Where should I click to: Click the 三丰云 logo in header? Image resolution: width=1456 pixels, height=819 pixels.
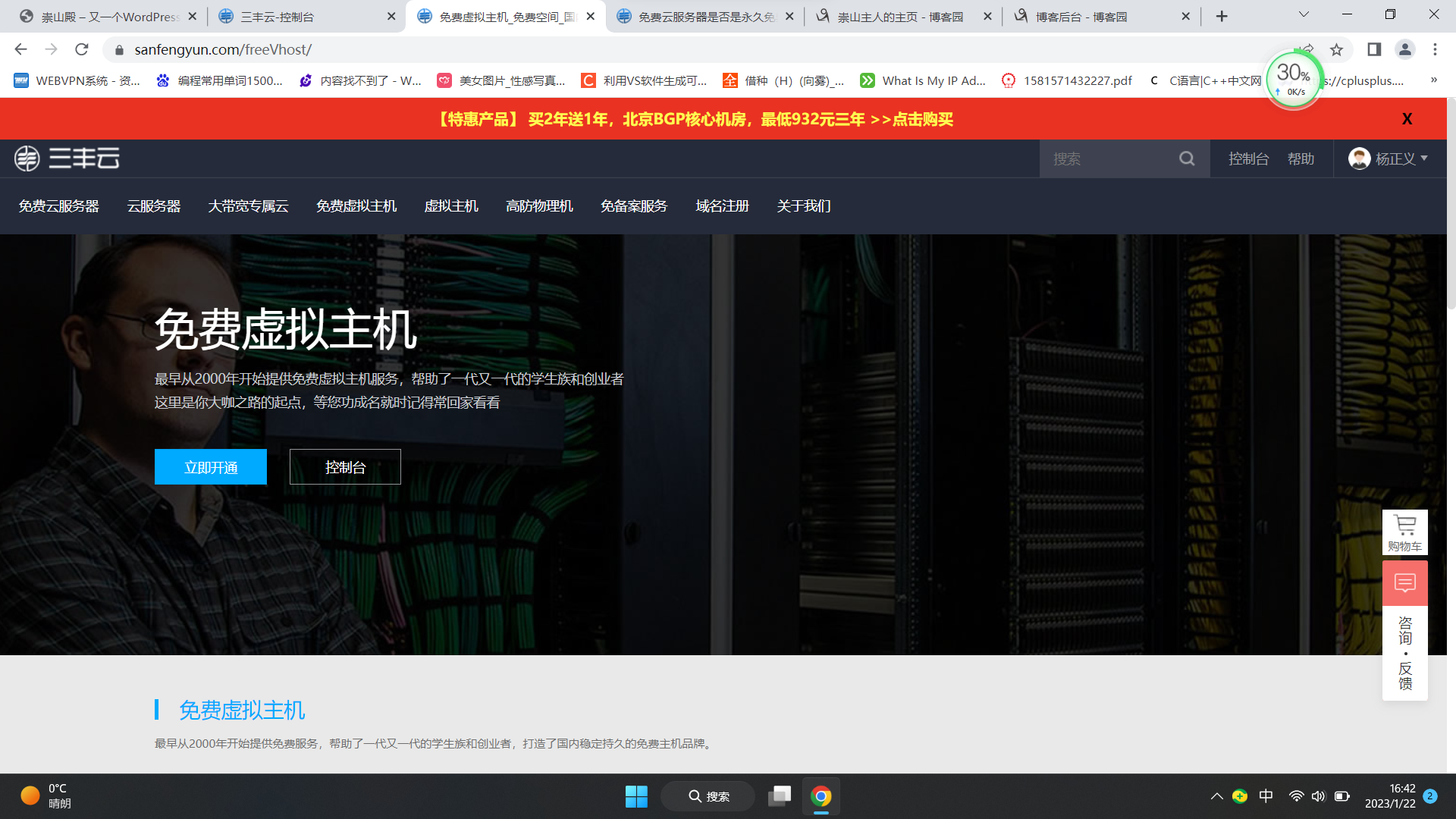67,158
